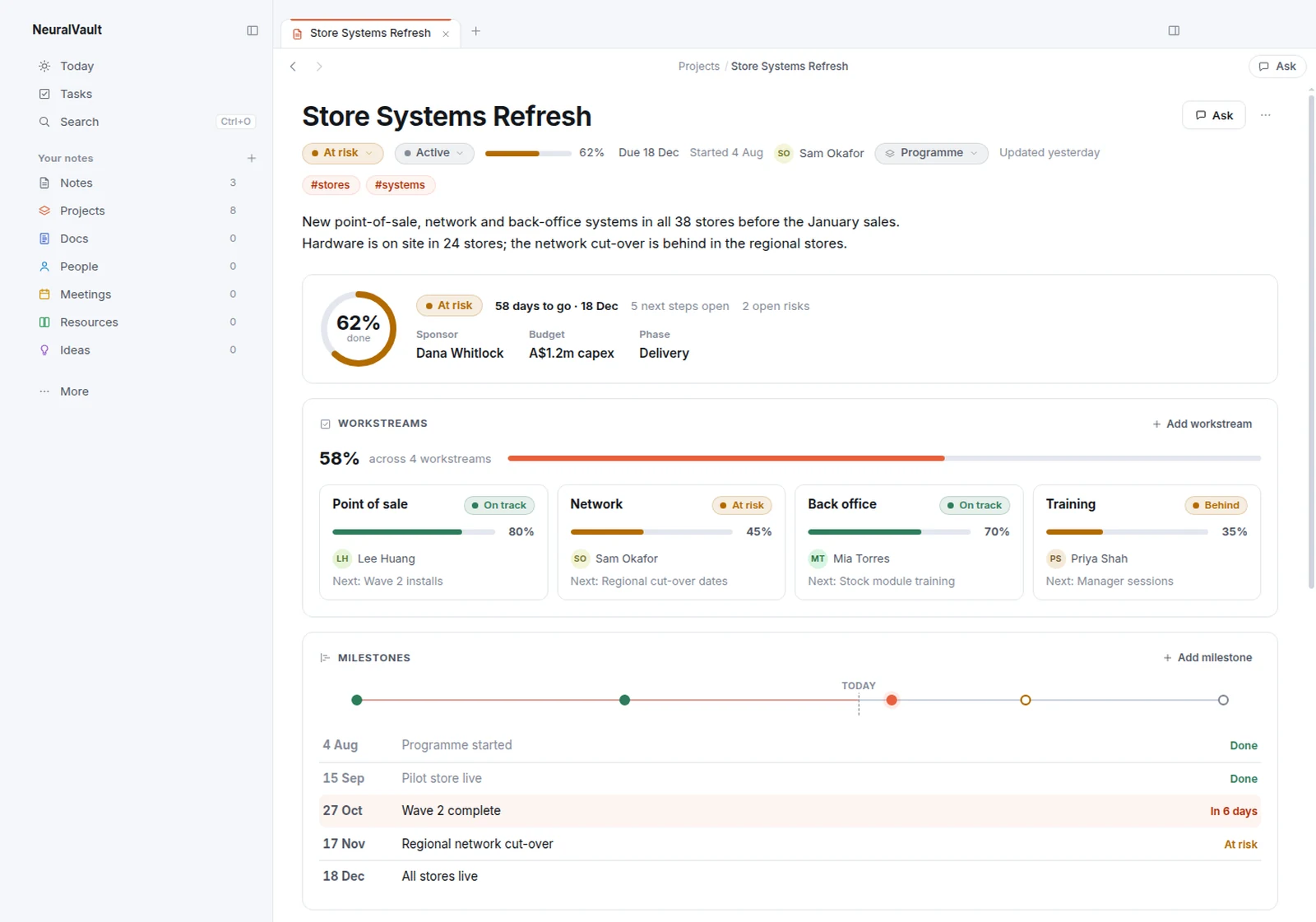Image resolution: width=1316 pixels, height=922 pixels.
Task: Click the Network 45% progress bar
Action: pos(651,532)
